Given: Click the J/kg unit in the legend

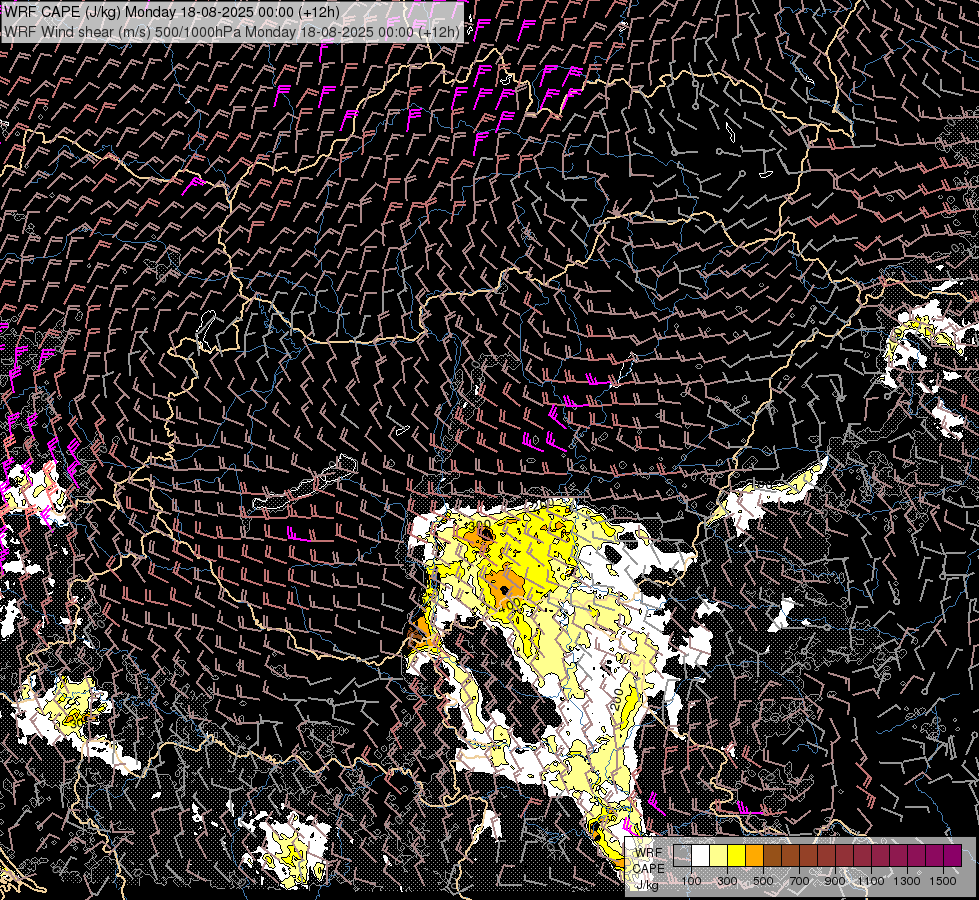Looking at the screenshot, I should click(647, 884).
